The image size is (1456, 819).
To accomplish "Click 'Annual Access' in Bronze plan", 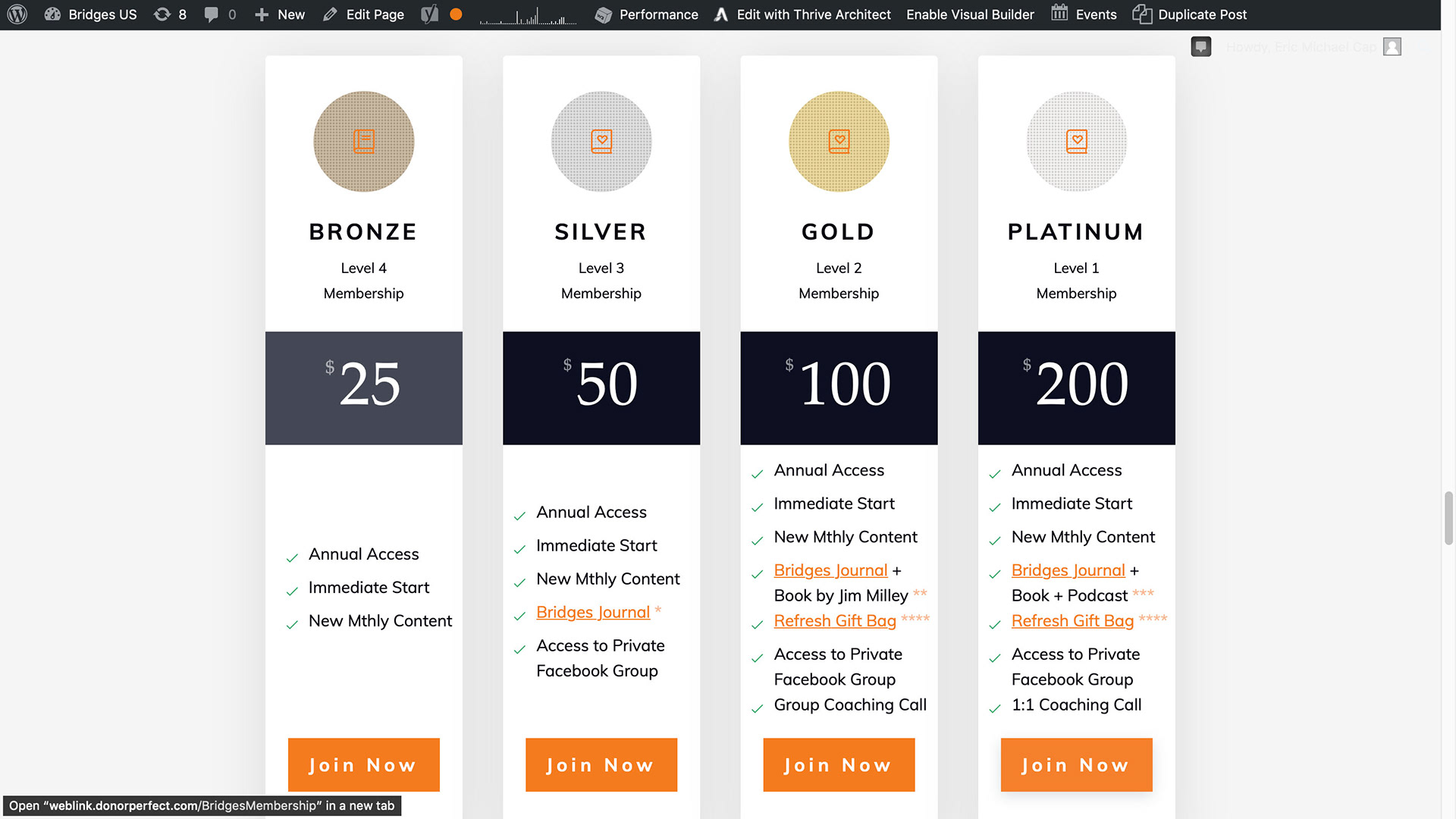I will tap(364, 554).
